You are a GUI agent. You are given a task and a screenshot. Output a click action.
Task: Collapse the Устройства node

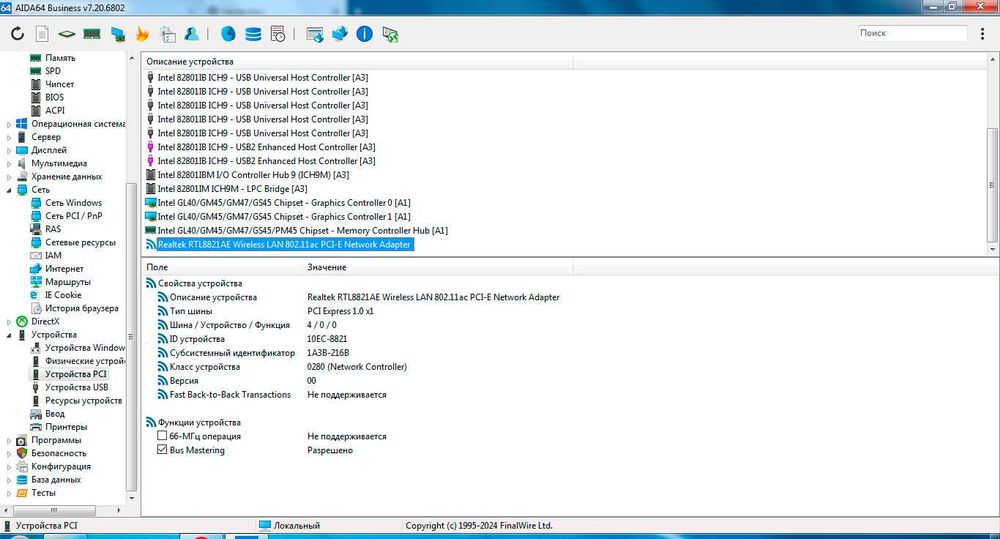click(9, 335)
